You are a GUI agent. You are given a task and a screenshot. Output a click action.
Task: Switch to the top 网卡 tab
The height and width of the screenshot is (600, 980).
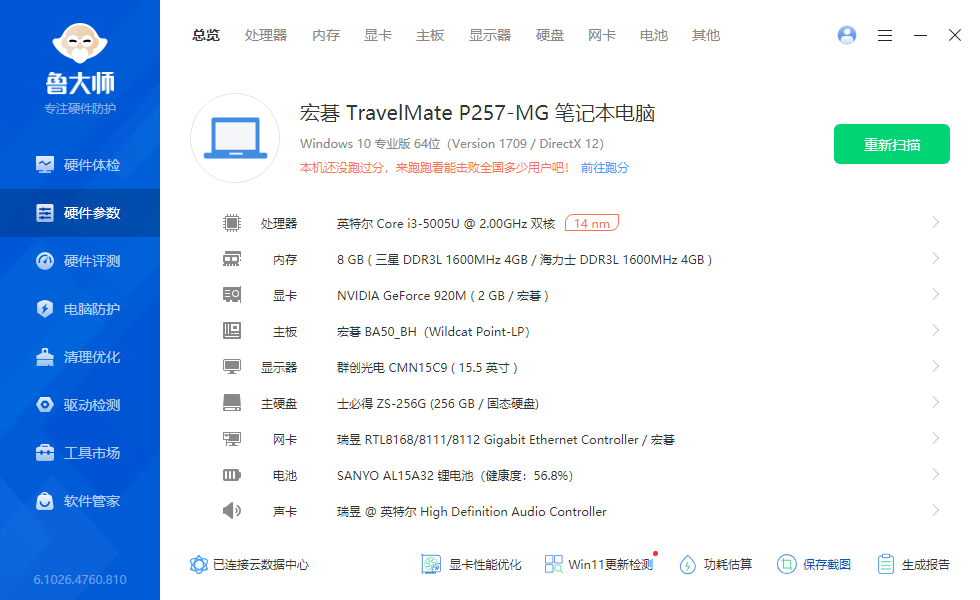602,36
